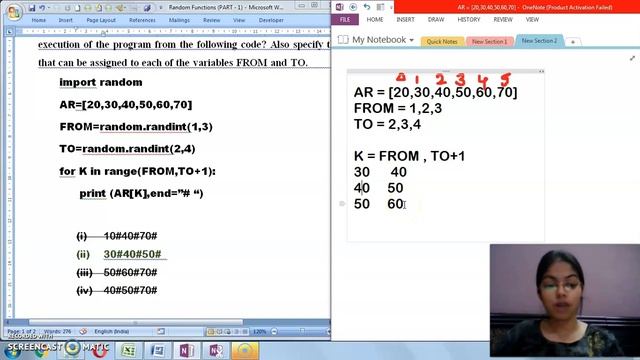The height and width of the screenshot is (360, 640).
Task: Open the Office button in Word
Action: pyautogui.click(x=13, y=12)
